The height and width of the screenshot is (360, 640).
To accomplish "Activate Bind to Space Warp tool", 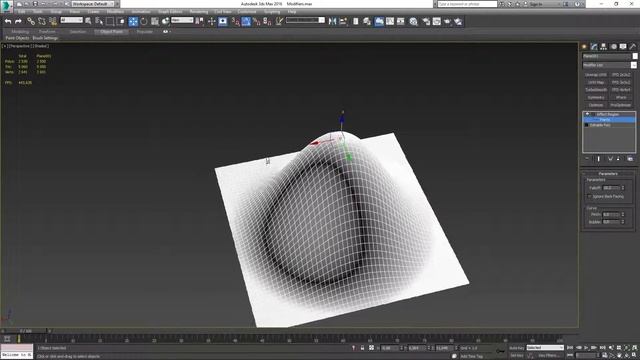I will click(53, 21).
